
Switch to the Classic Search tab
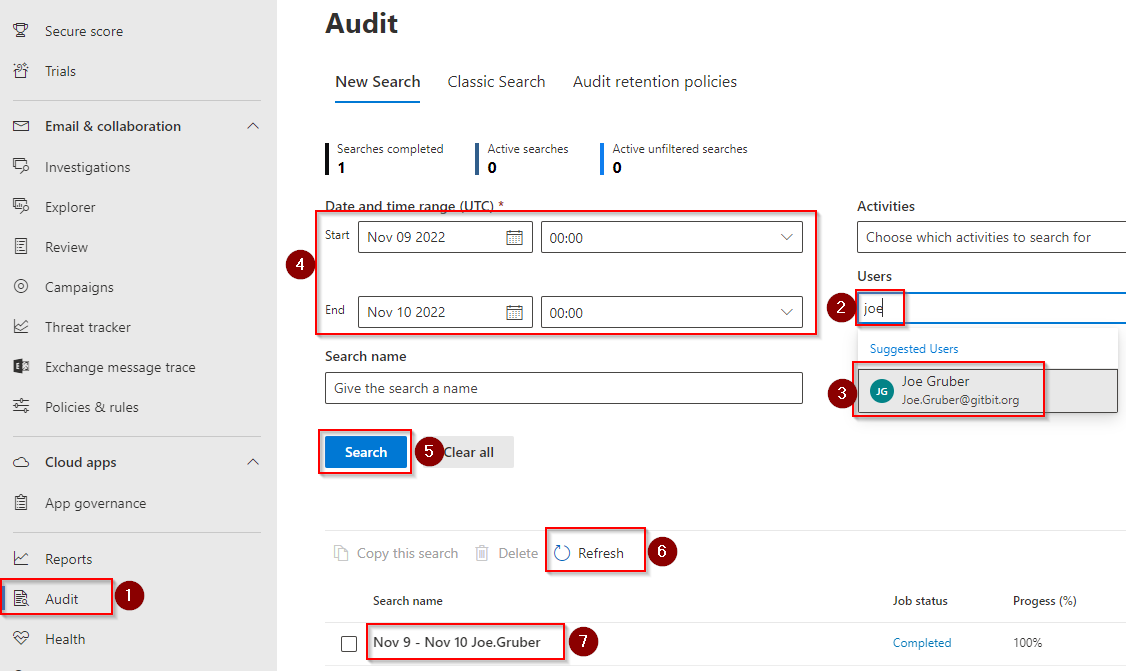(x=496, y=82)
